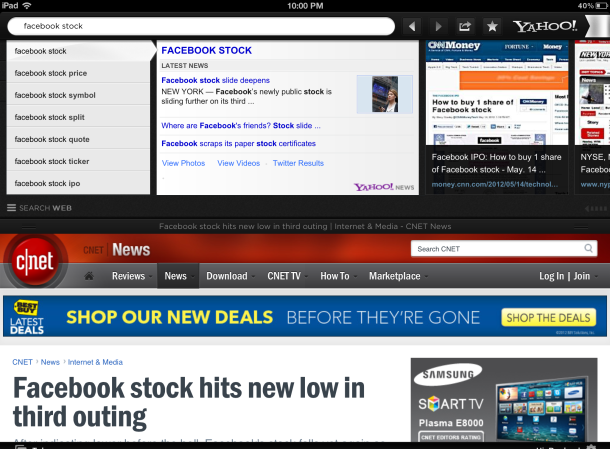Select suggestion 'facebook stock price'
610x449 pixels.
pyautogui.click(x=78, y=73)
